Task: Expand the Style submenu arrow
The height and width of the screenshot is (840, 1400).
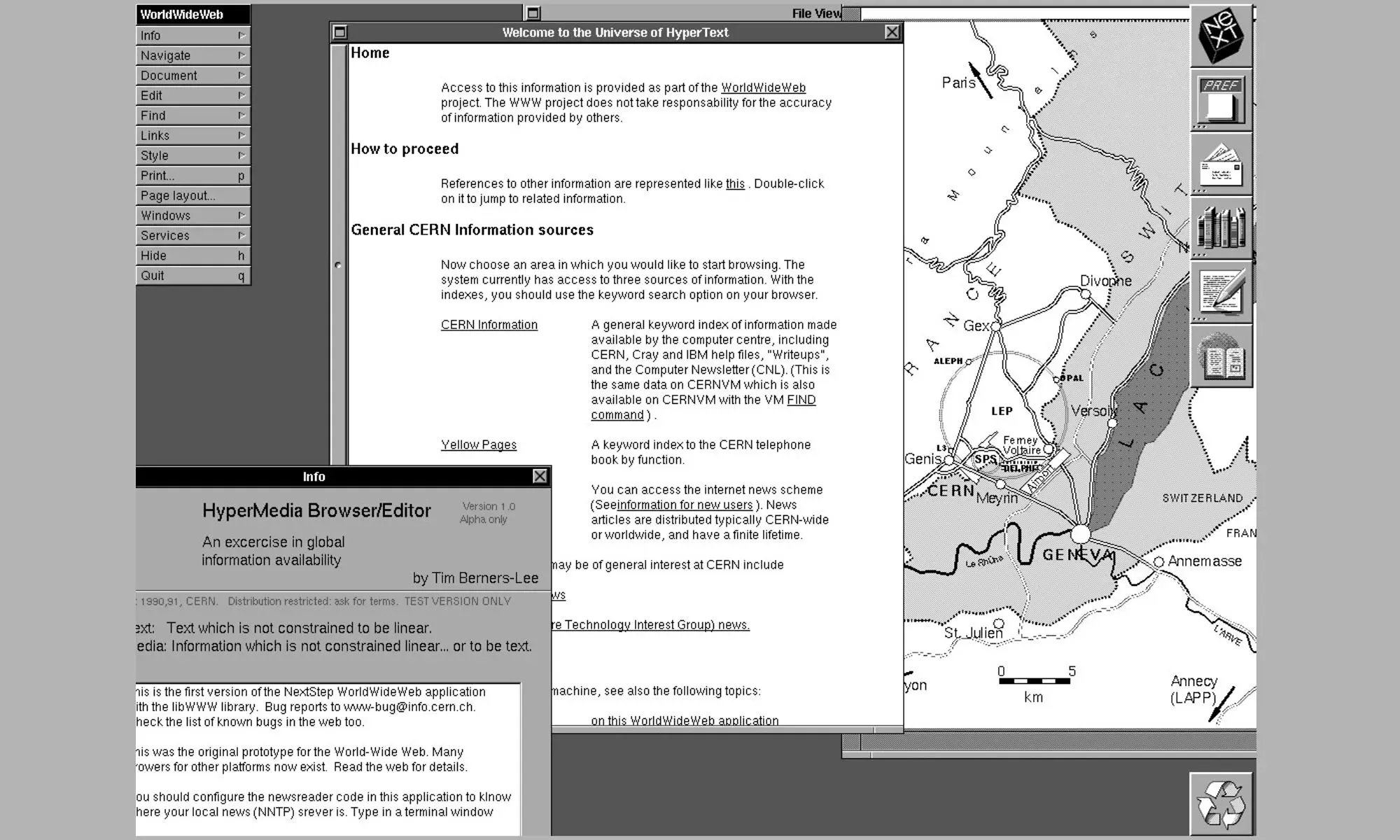Action: (x=241, y=155)
